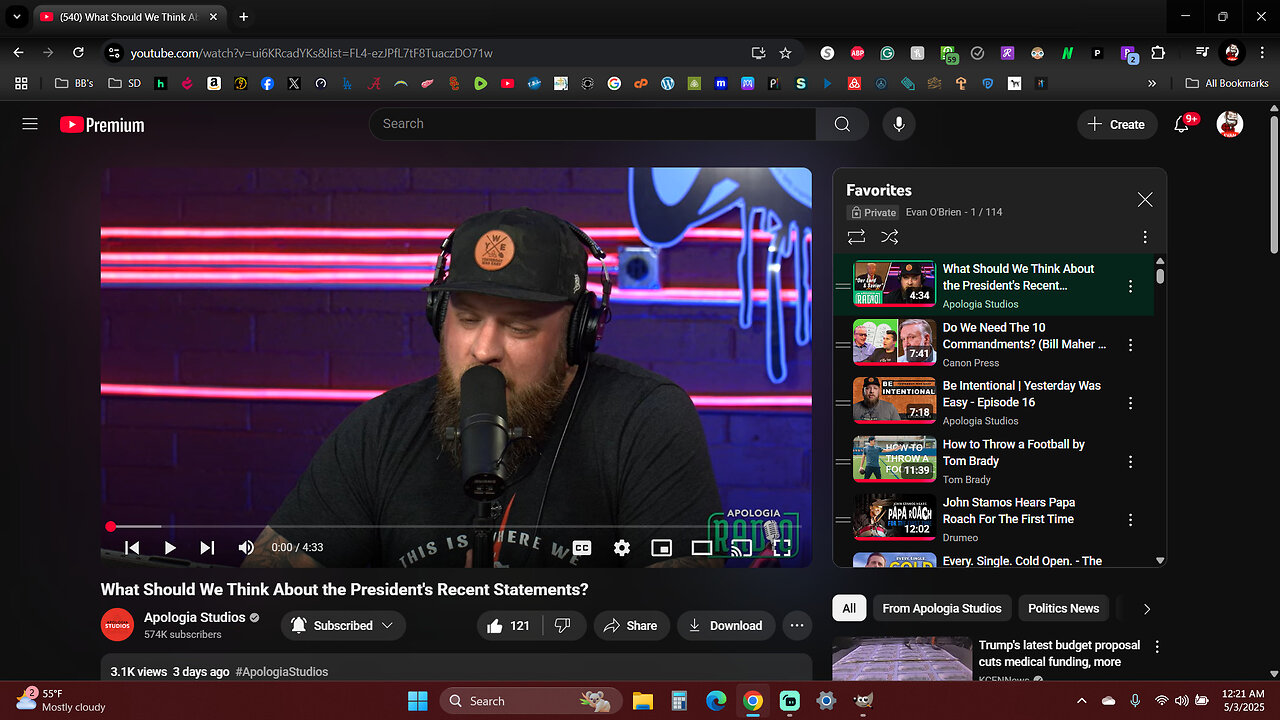Seek on the video progress bar
This screenshot has width=1280, height=720.
click(x=455, y=526)
